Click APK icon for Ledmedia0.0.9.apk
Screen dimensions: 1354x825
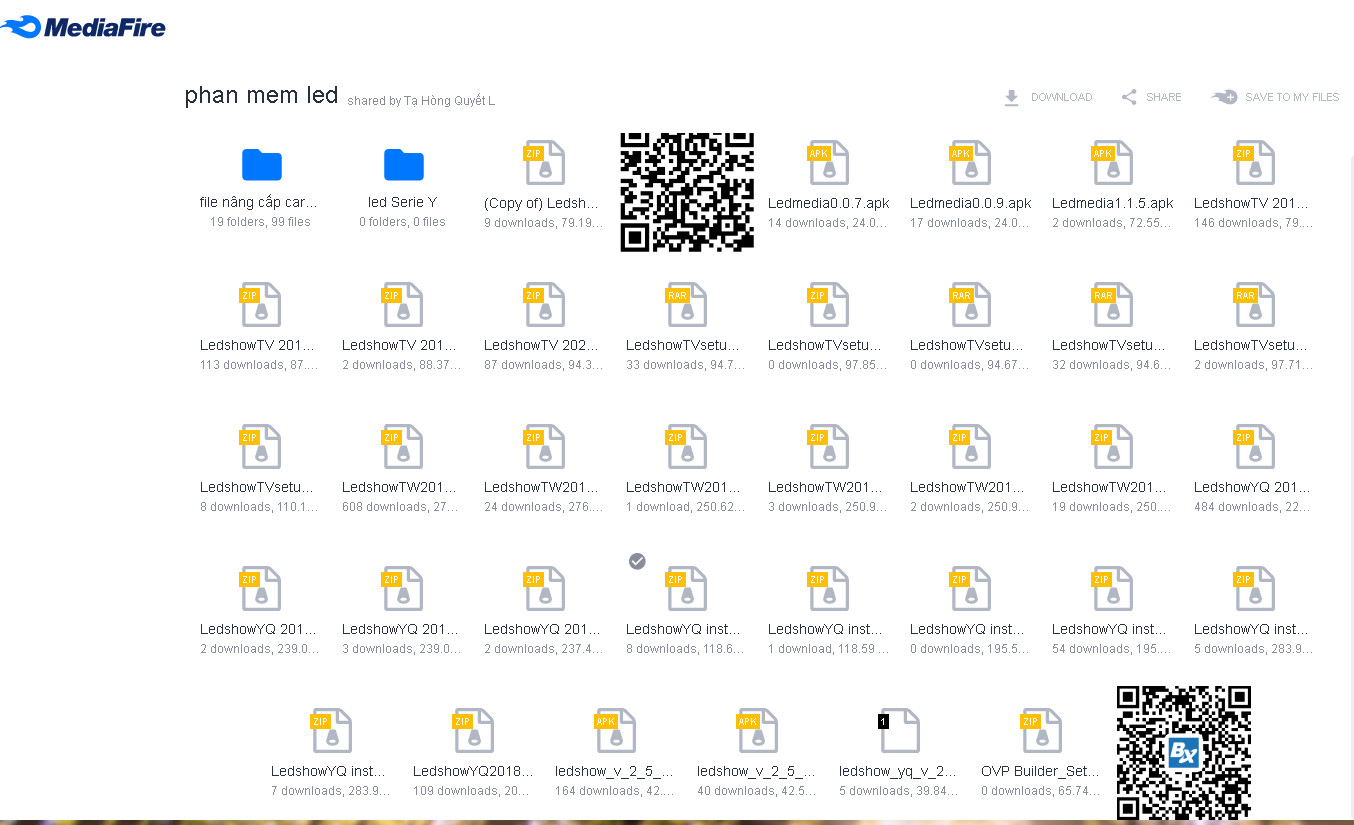pyautogui.click(x=972, y=162)
